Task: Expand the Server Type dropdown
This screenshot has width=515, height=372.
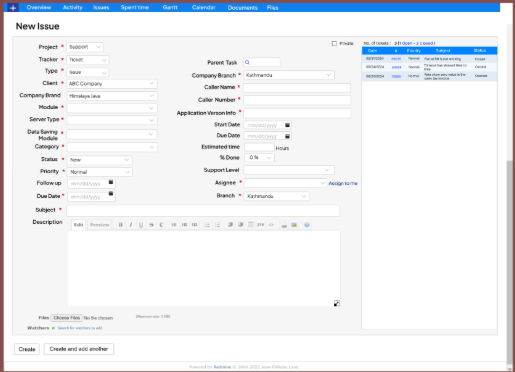Action: pos(112,120)
